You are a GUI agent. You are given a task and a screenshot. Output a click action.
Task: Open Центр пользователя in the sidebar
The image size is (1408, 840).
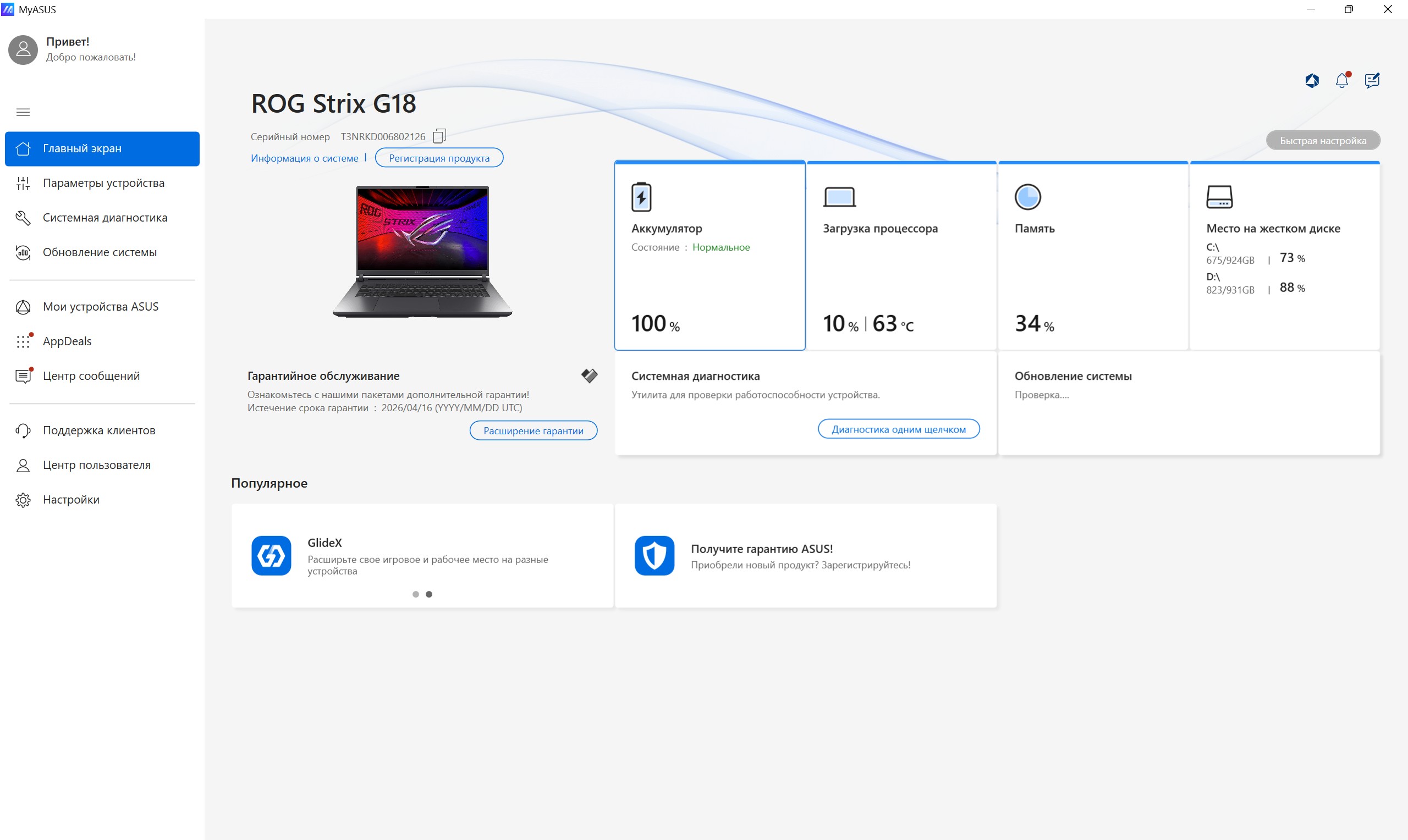[102, 465]
